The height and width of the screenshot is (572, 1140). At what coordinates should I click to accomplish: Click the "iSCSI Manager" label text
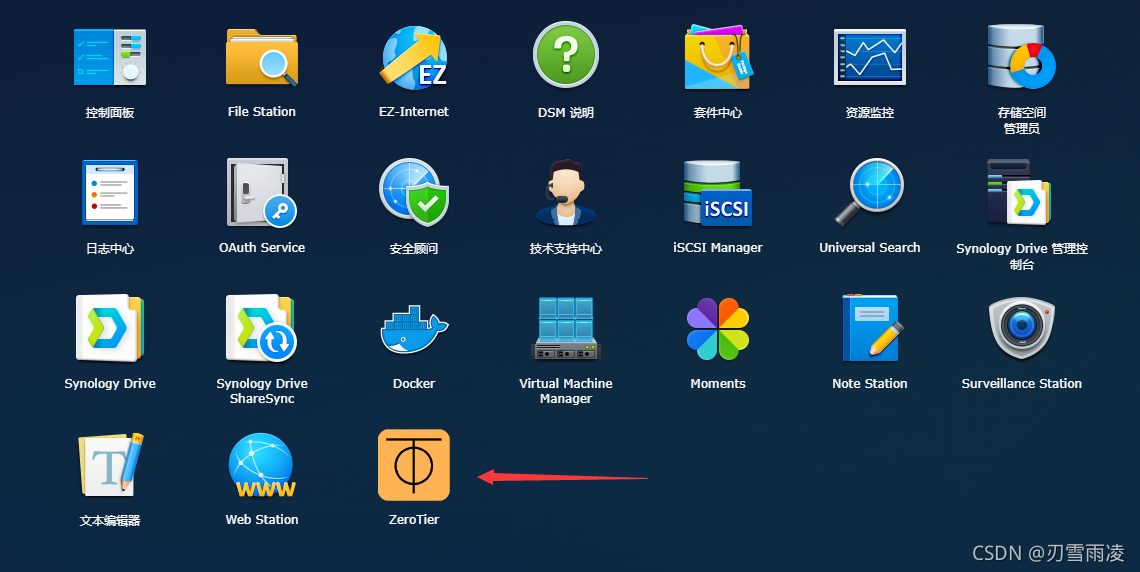coord(718,248)
